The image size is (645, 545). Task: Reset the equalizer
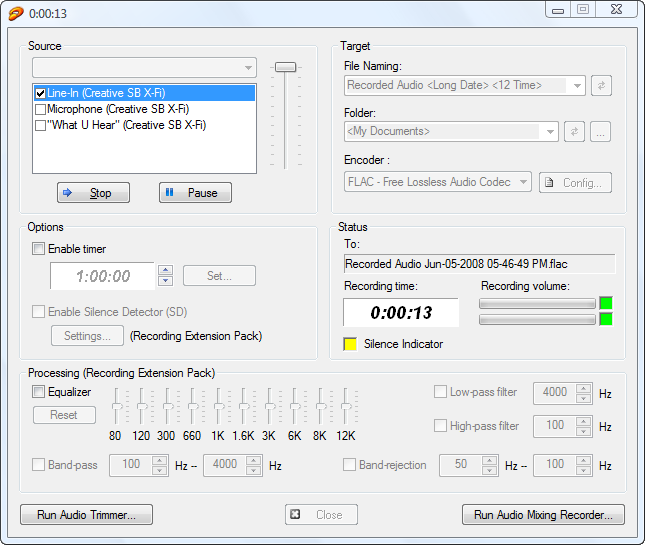coord(64,415)
